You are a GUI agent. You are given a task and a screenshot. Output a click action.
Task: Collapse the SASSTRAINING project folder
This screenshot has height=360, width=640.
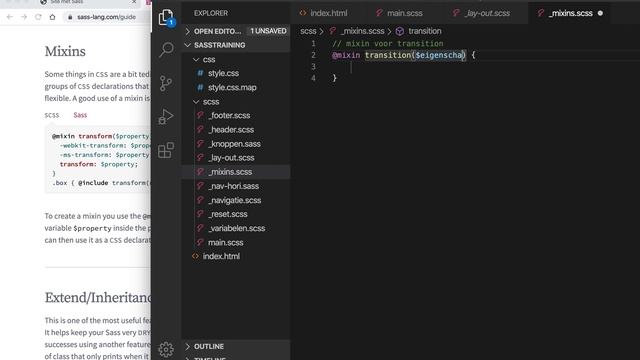point(188,45)
